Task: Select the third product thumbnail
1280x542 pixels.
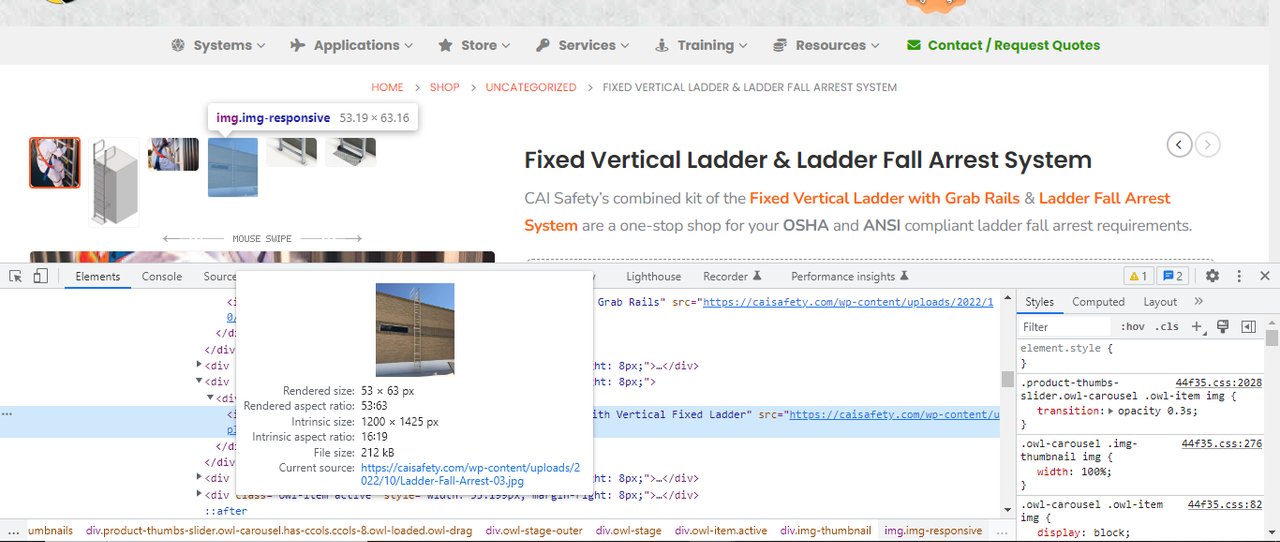Action: pos(173,155)
